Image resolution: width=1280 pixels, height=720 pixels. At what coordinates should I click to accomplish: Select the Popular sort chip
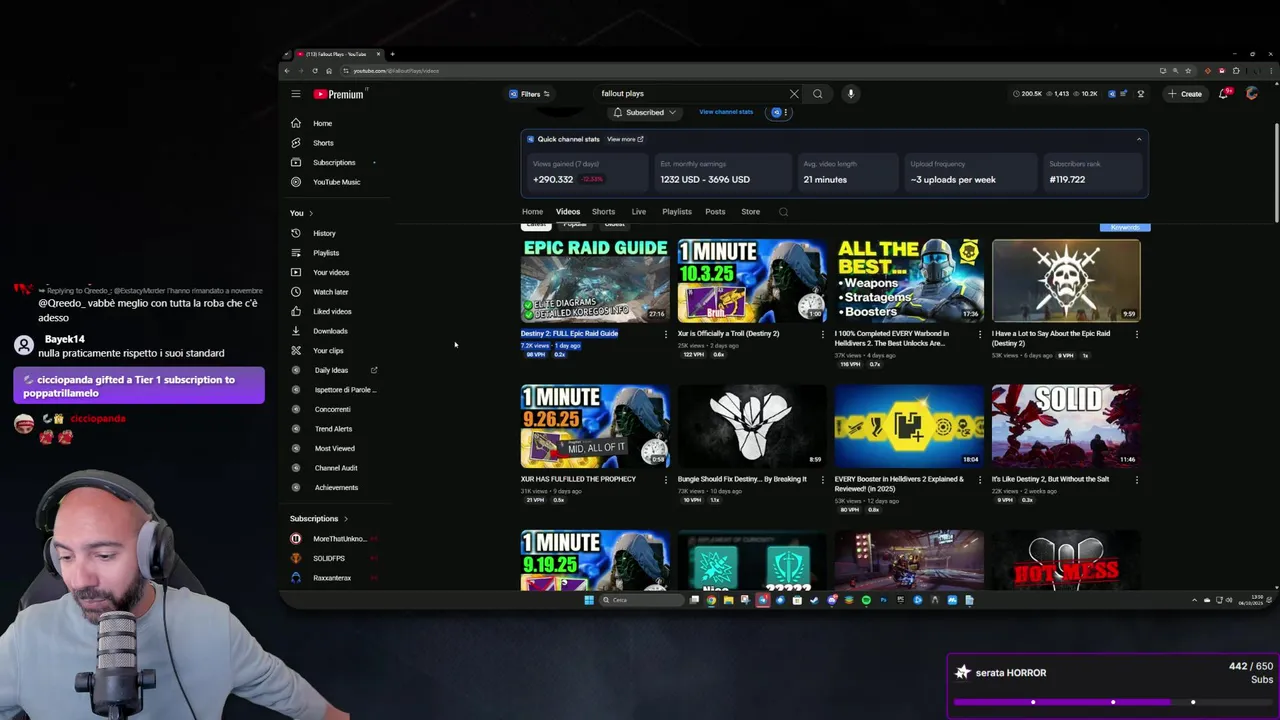pos(575,225)
